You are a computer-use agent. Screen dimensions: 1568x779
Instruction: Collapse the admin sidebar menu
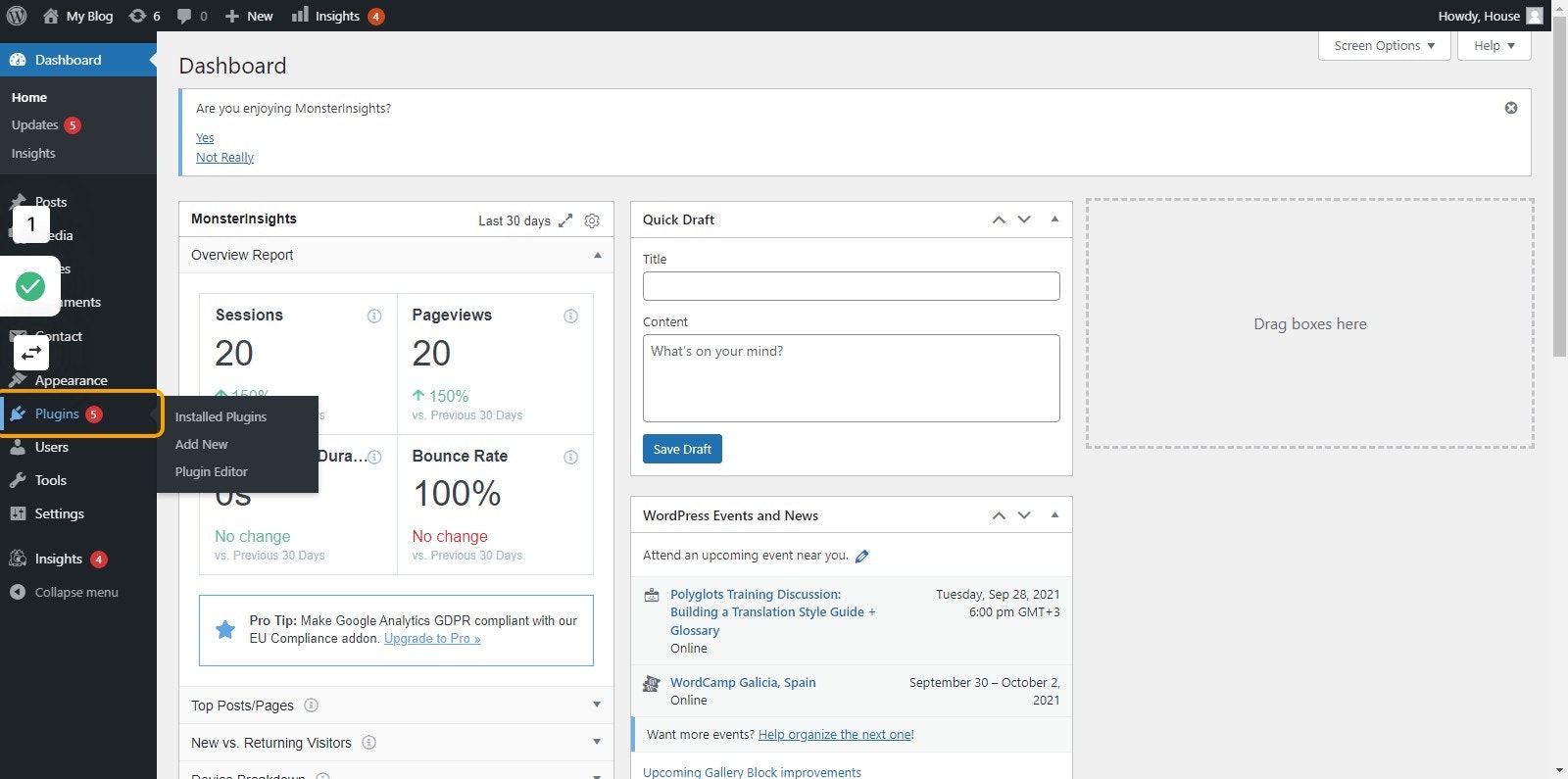pyautogui.click(x=64, y=593)
